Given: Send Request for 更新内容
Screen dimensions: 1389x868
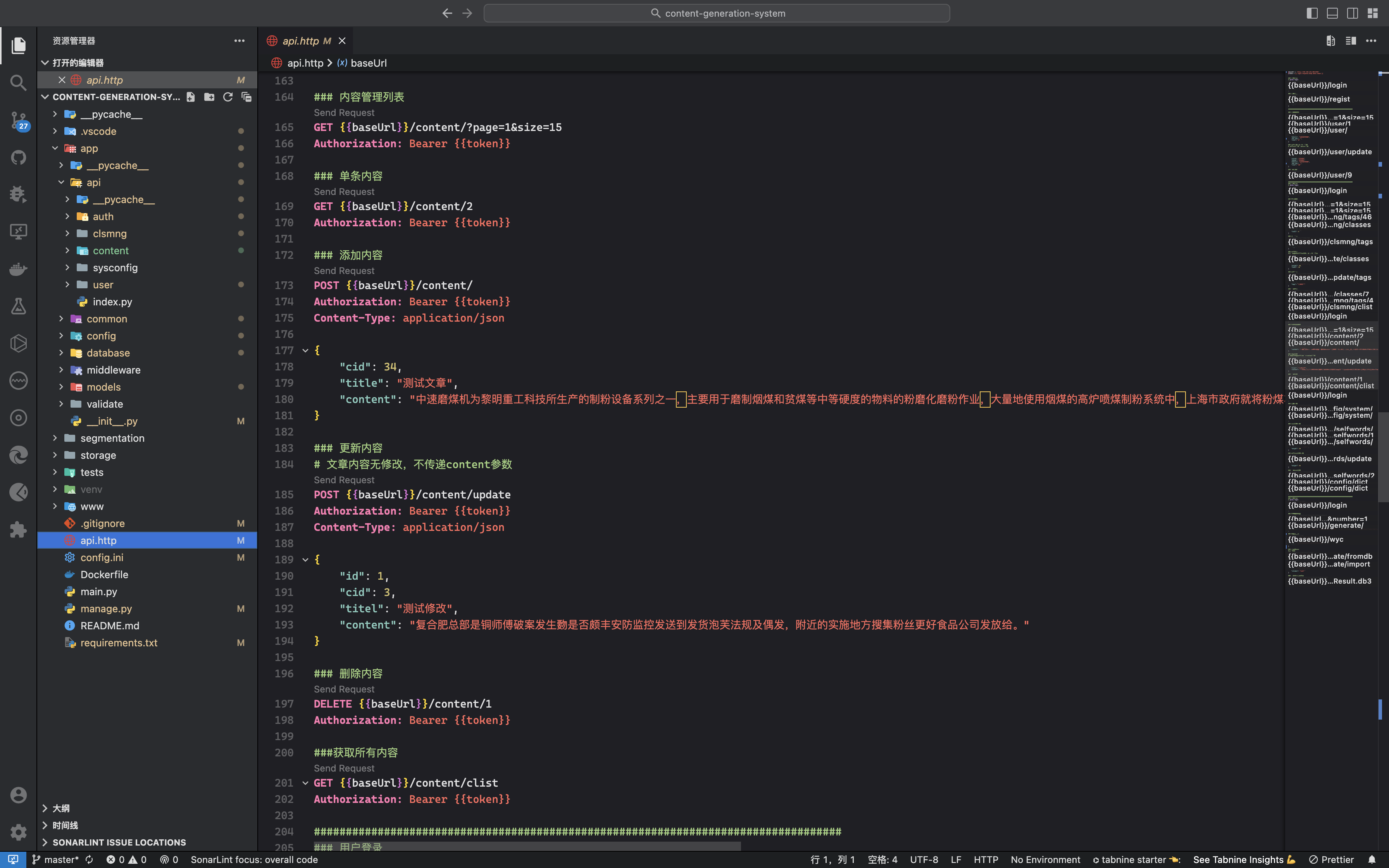Looking at the screenshot, I should tap(344, 480).
